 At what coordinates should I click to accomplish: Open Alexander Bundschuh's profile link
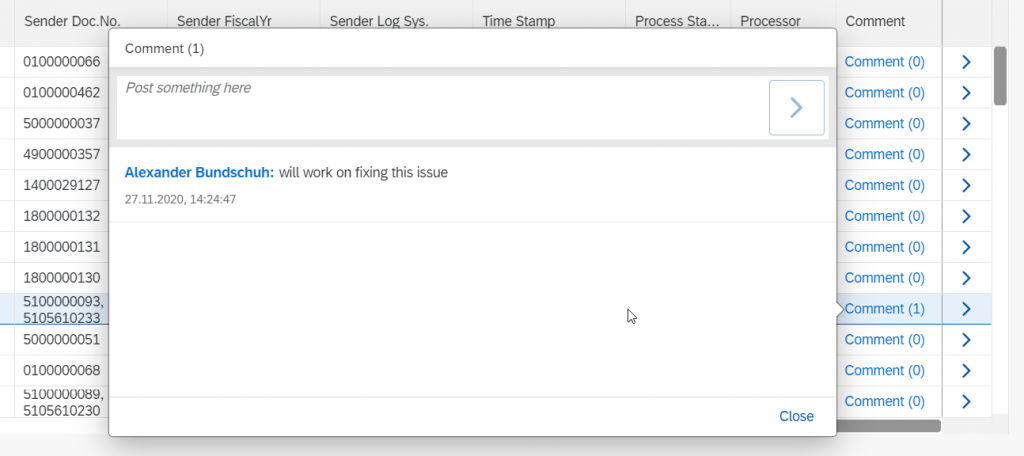click(x=199, y=172)
